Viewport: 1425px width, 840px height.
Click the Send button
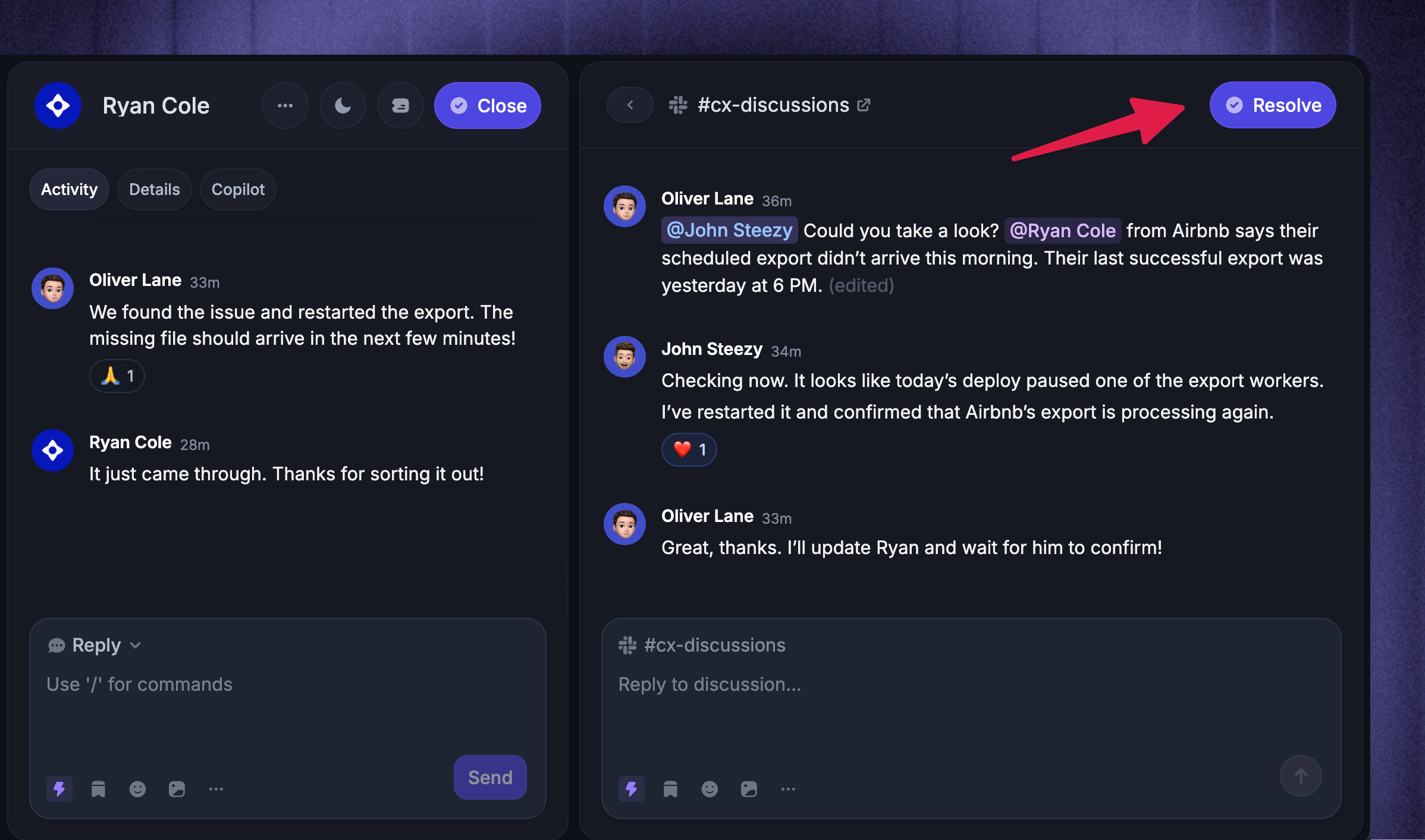(490, 778)
